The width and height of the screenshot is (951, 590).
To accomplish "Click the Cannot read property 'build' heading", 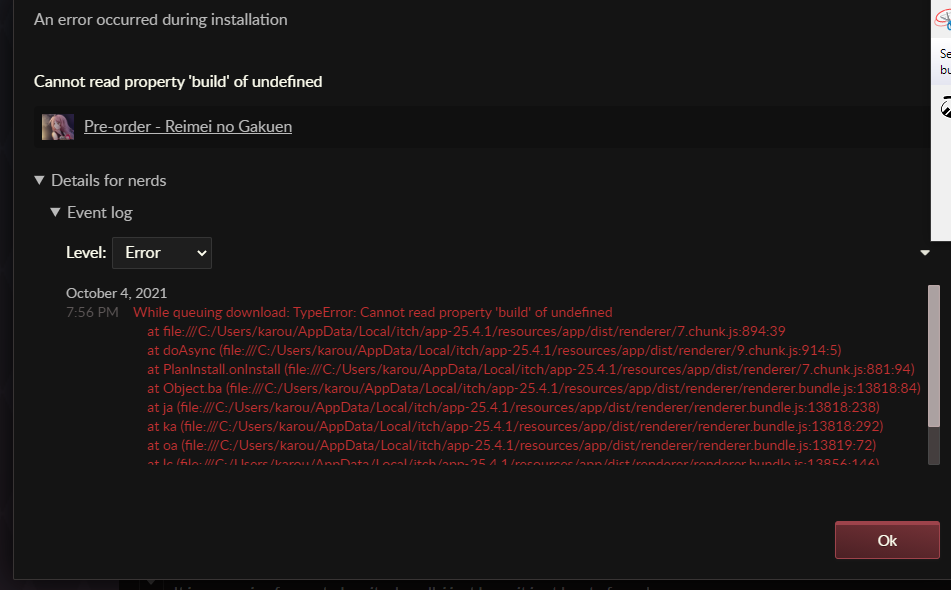I will click(x=178, y=81).
